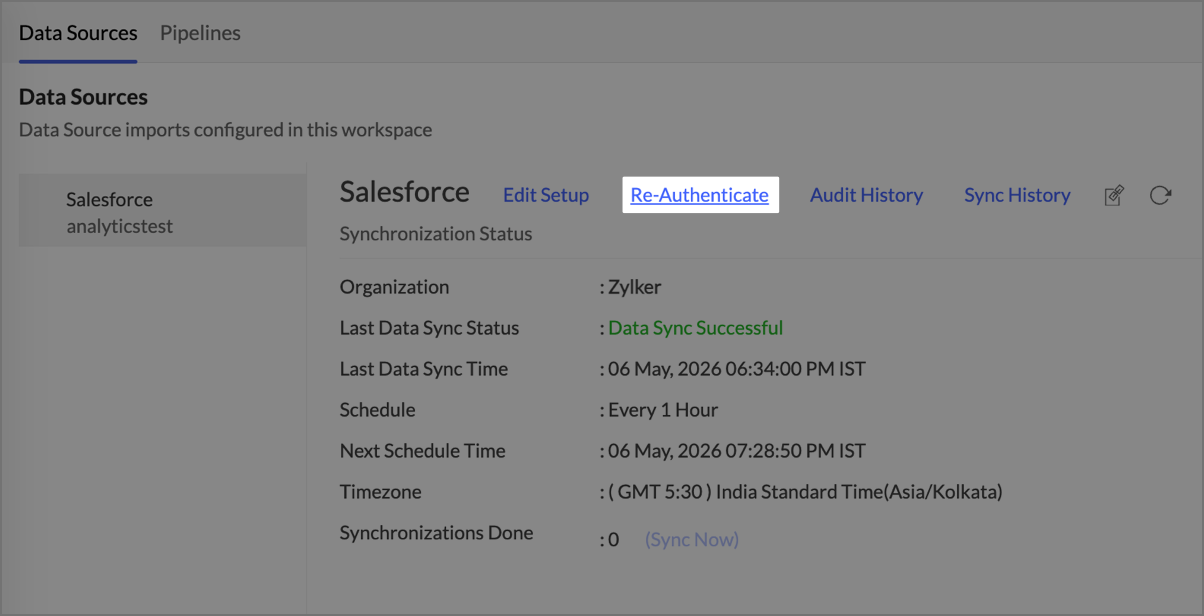Open the Audit History link
This screenshot has width=1204, height=616.
click(866, 195)
